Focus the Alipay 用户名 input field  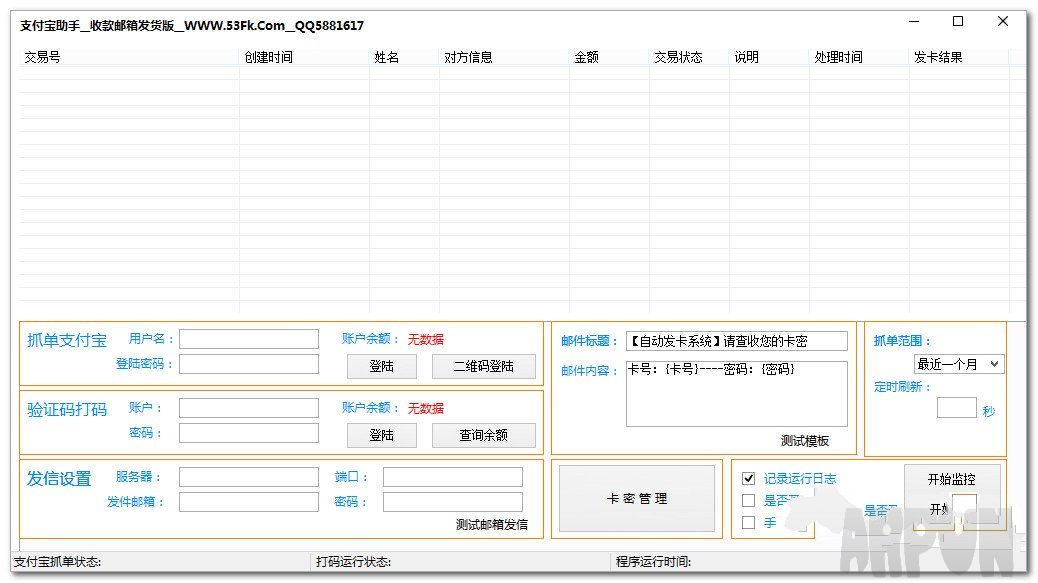[249, 339]
